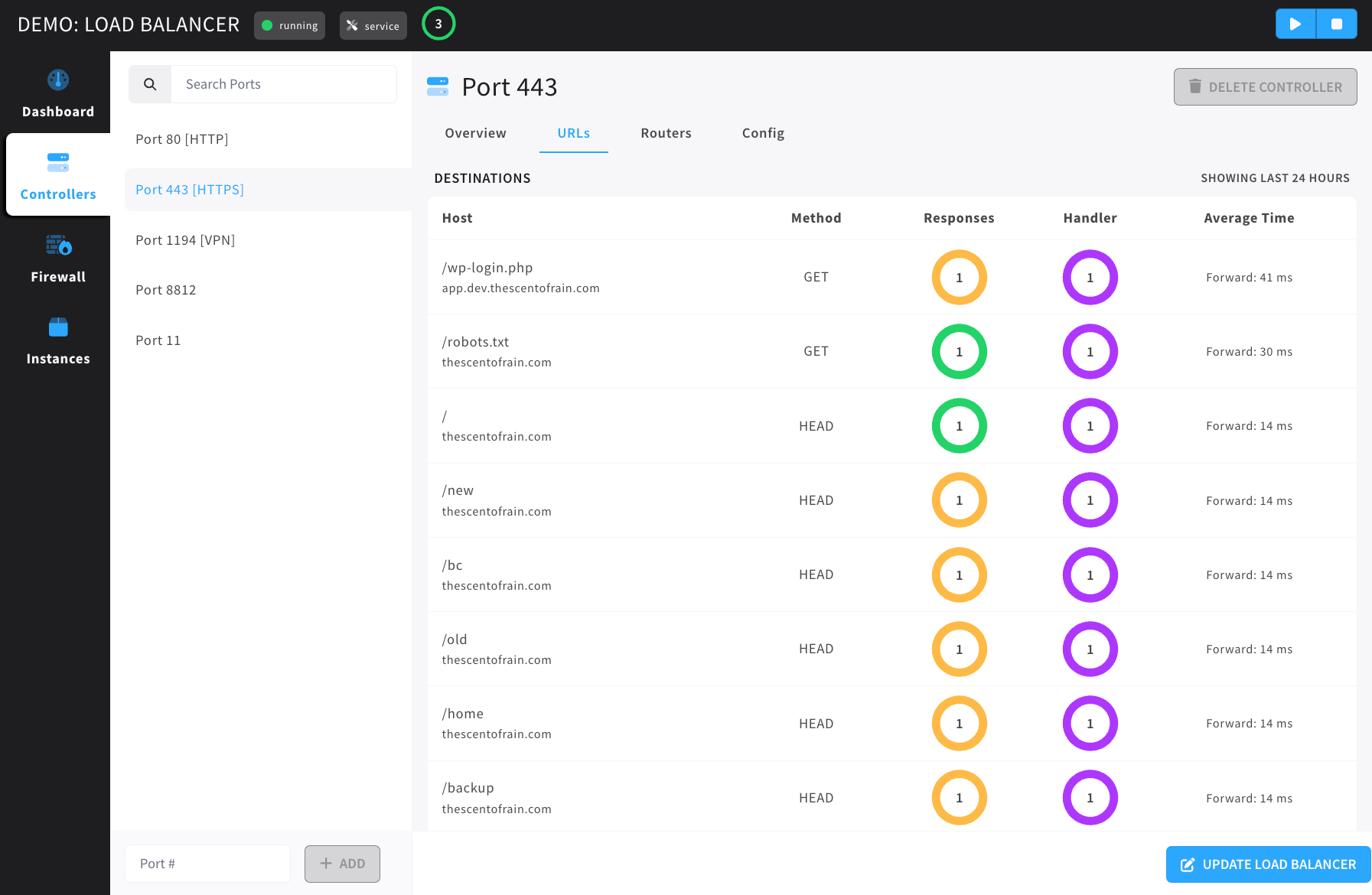Image resolution: width=1372 pixels, height=895 pixels.
Task: Select the Controllers server icon
Action: tap(58, 162)
